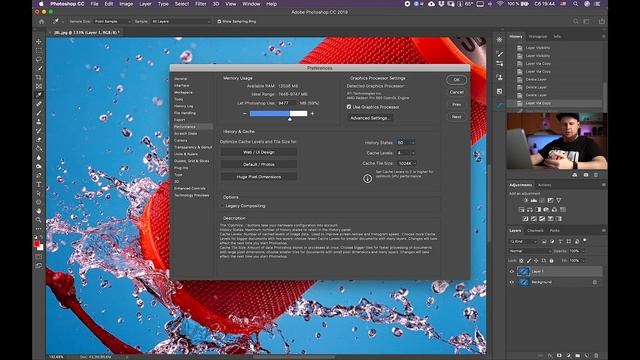
Task: Hide Layer 1 visibility eye
Action: pyautogui.click(x=512, y=271)
